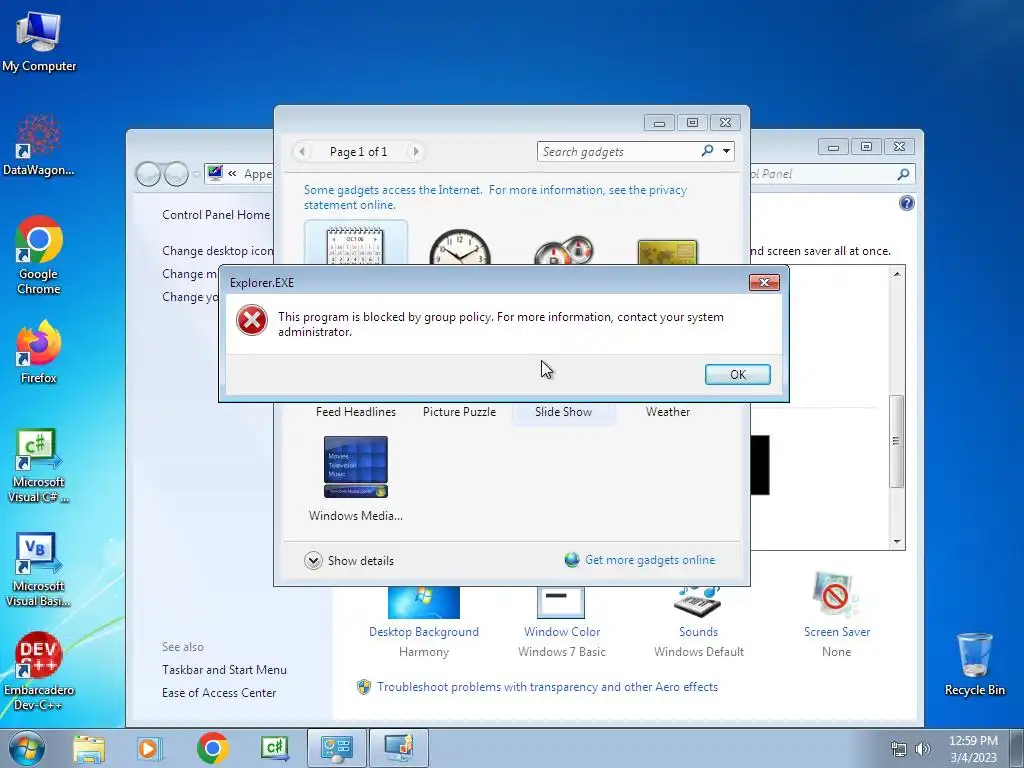
Task: Click the Slide Show gadget label
Action: [563, 411]
